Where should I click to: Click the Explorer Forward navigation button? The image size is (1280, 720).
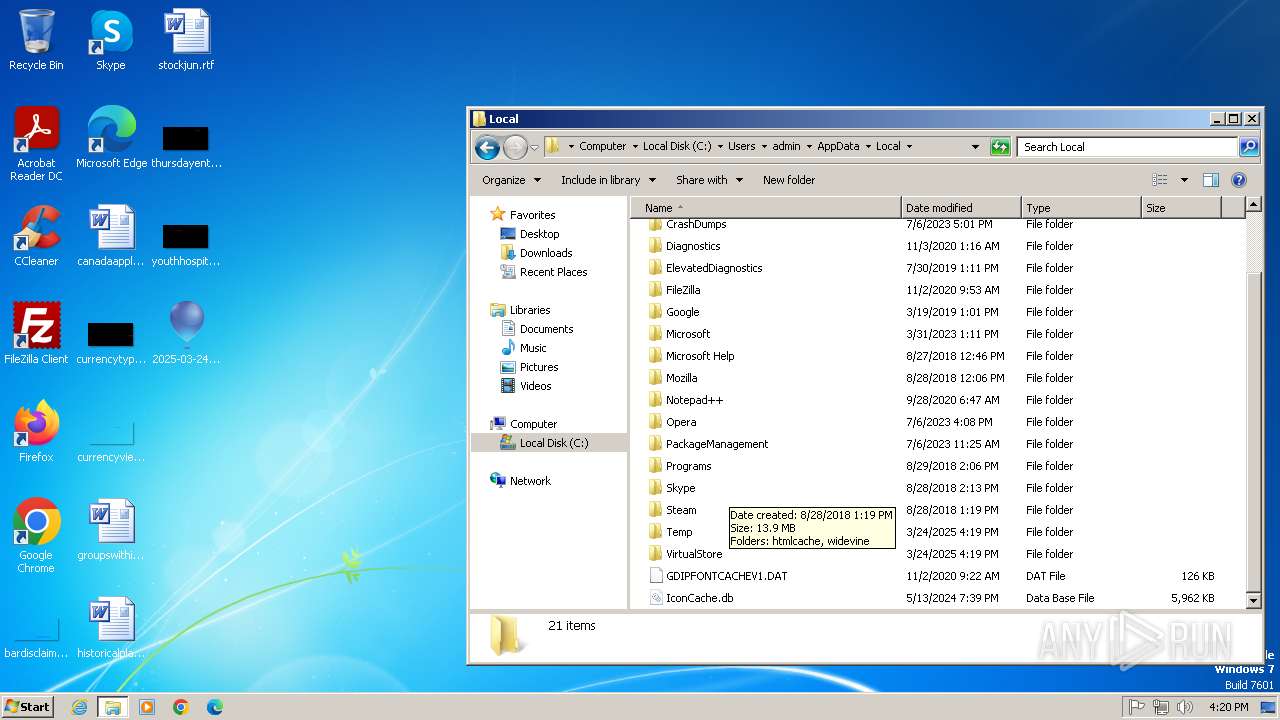pyautogui.click(x=515, y=147)
